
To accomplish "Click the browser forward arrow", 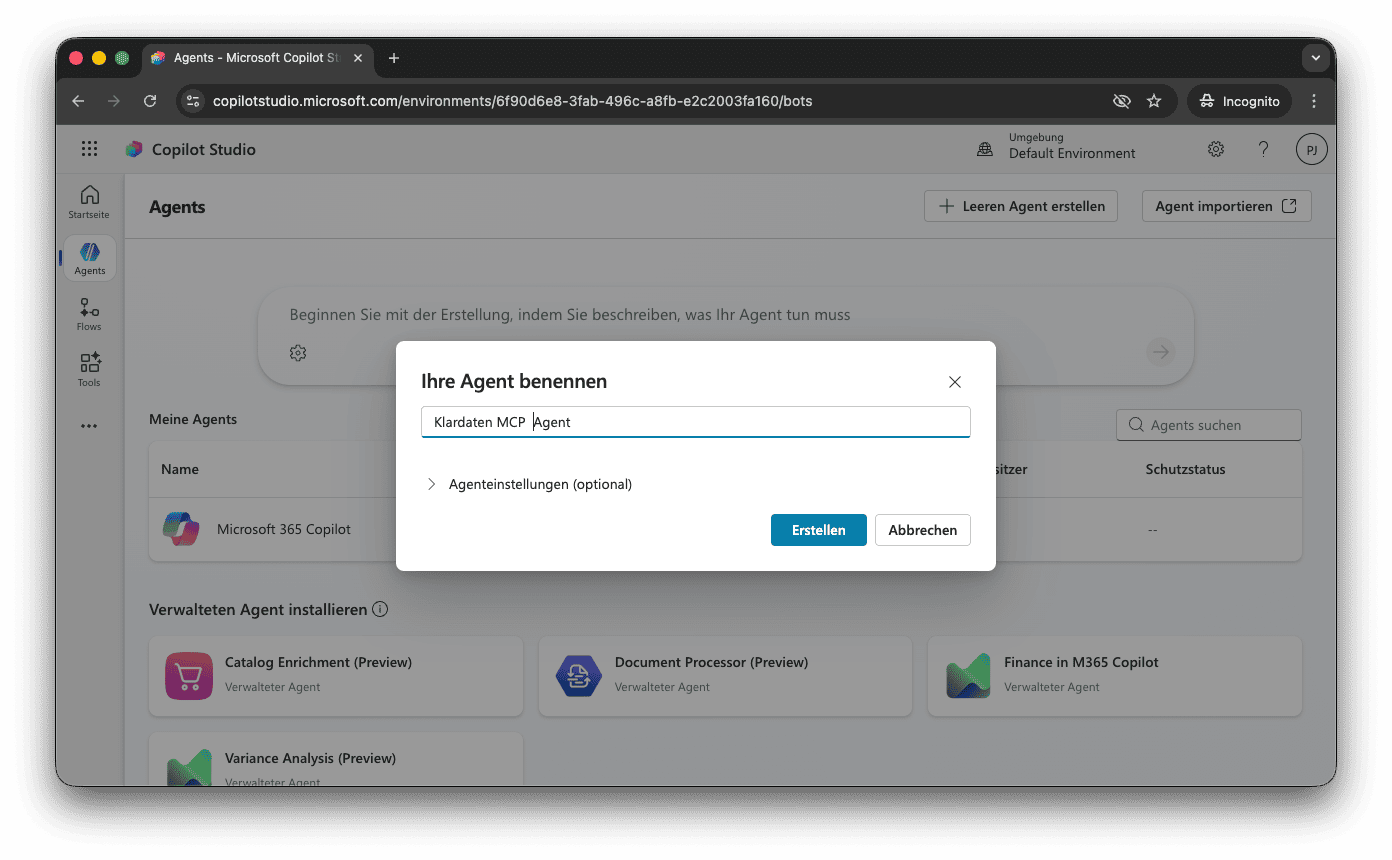I will click(x=114, y=101).
